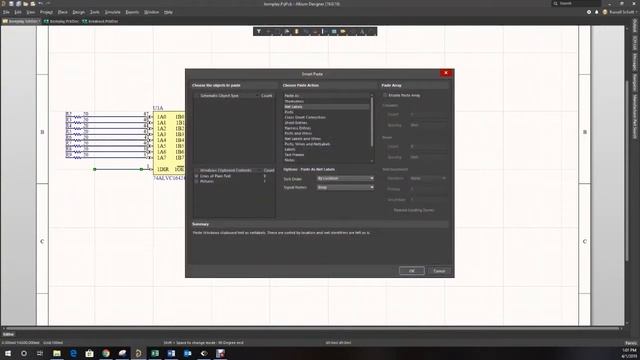Image resolution: width=640 pixels, height=360 pixels.
Task: Open the Windows Start menu
Action: [8, 353]
